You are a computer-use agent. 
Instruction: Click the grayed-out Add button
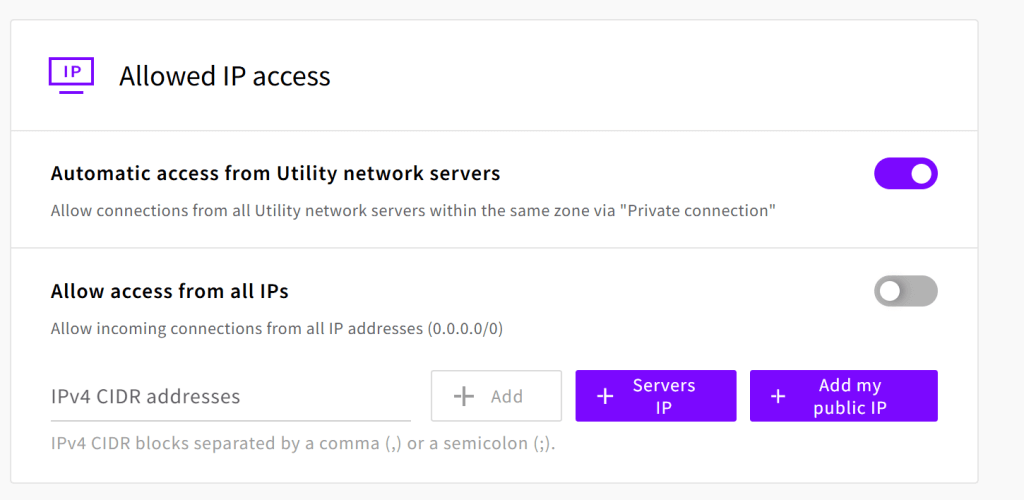496,396
